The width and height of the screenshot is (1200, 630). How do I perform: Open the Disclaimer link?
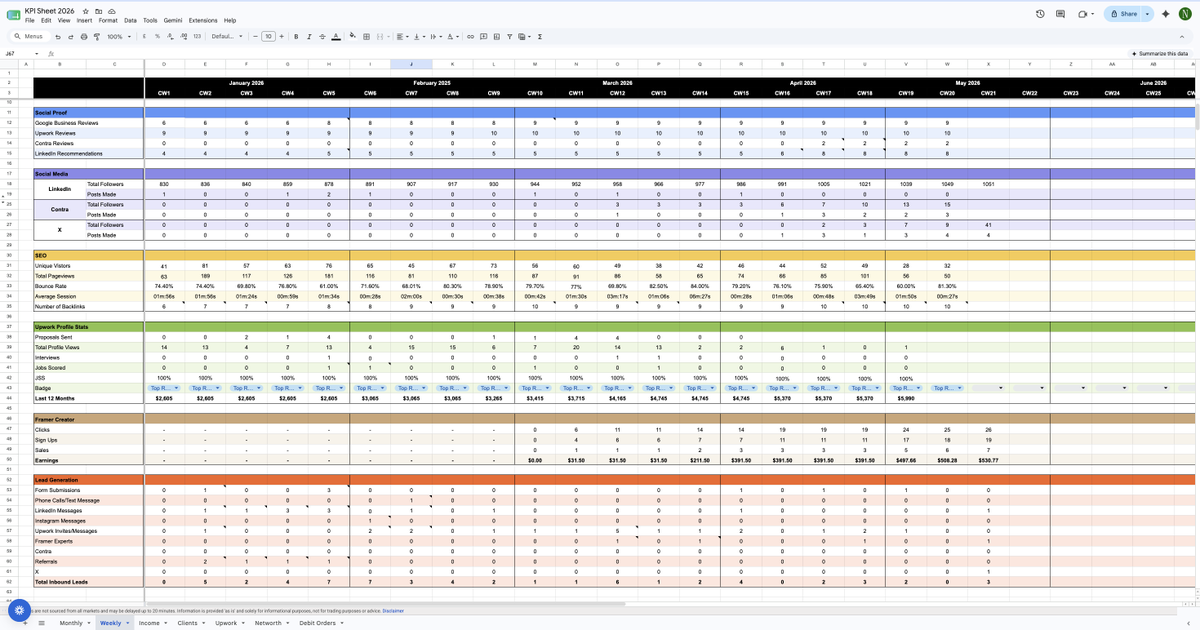click(393, 610)
